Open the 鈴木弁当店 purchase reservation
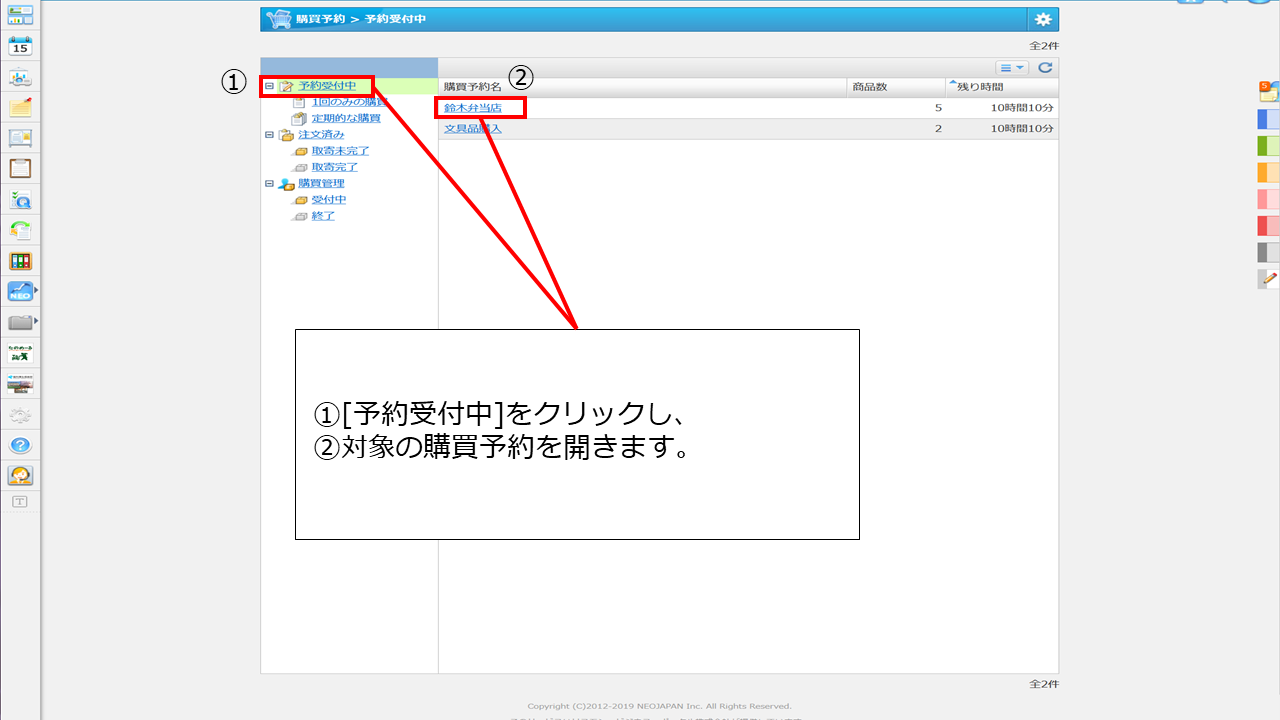Image resolution: width=1280 pixels, height=720 pixels. (x=472, y=108)
